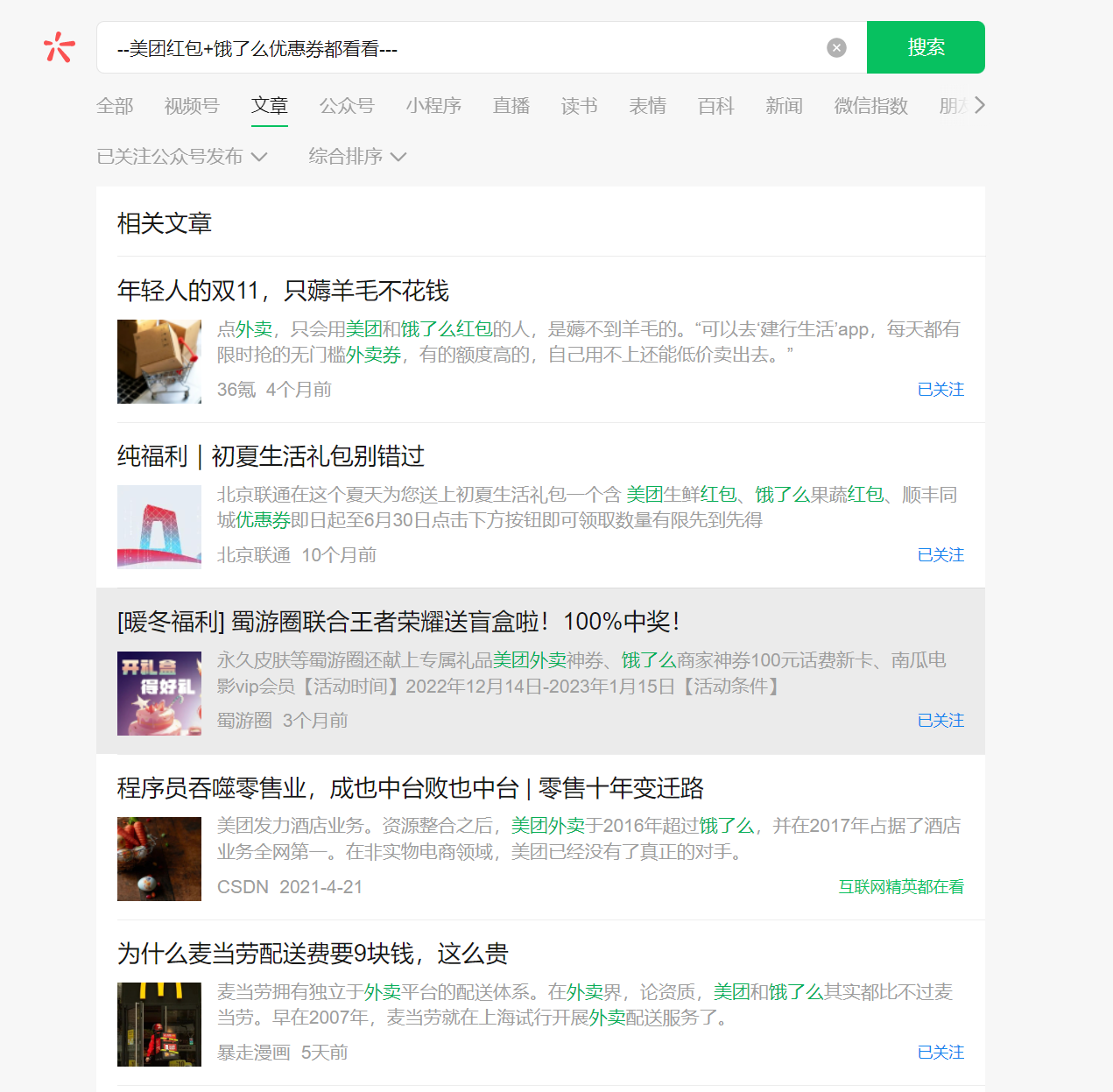
Task: Open article 为什么麦当劳配送费要9块钱
Action: pos(313,954)
